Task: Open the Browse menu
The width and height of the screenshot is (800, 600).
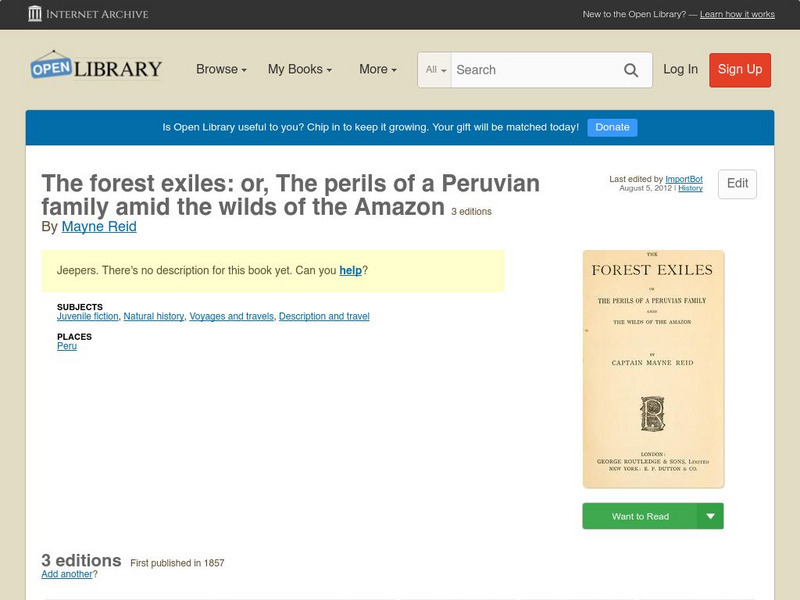Action: (x=221, y=69)
